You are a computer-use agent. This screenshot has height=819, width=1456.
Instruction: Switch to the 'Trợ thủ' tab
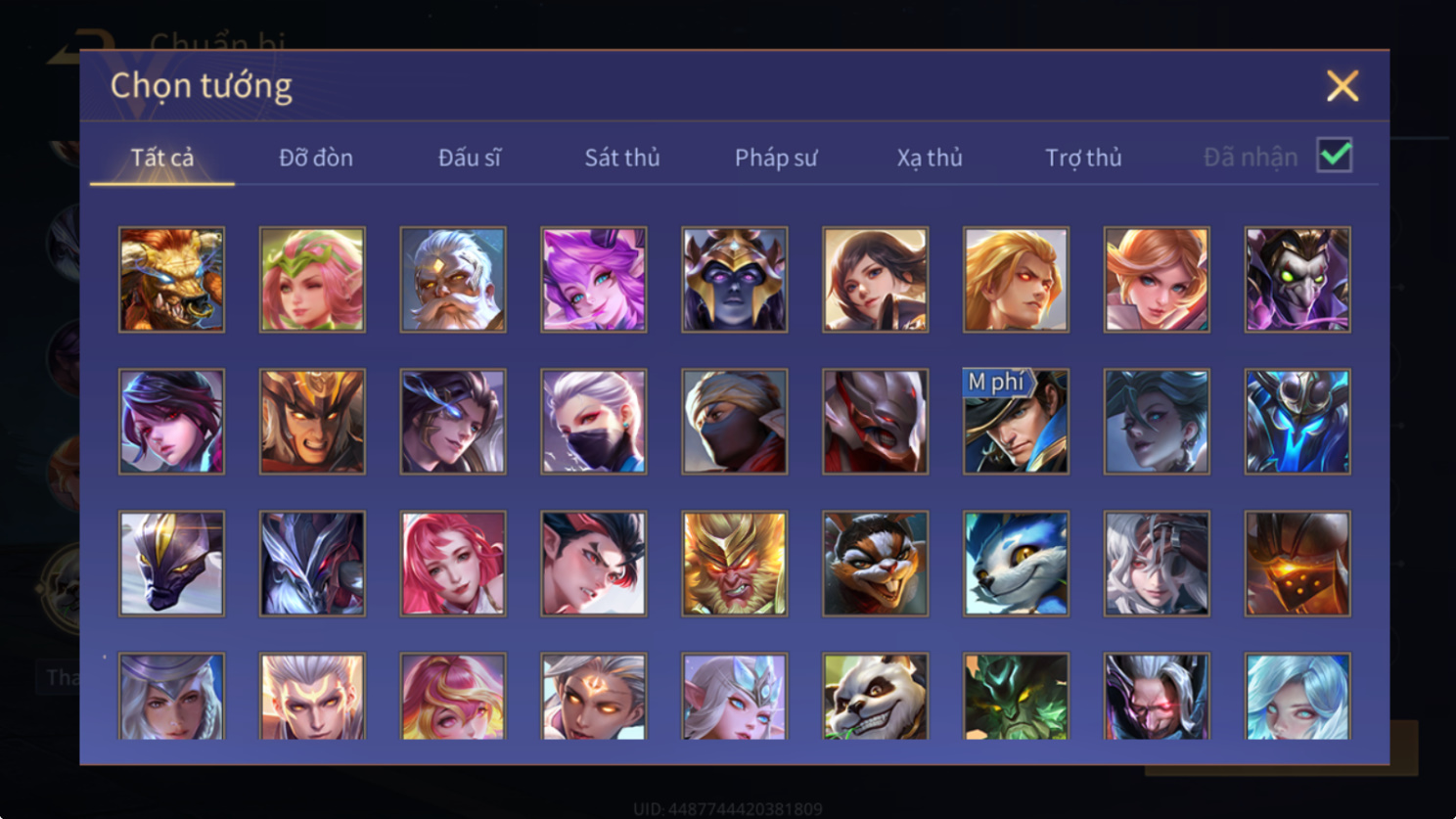click(1083, 158)
